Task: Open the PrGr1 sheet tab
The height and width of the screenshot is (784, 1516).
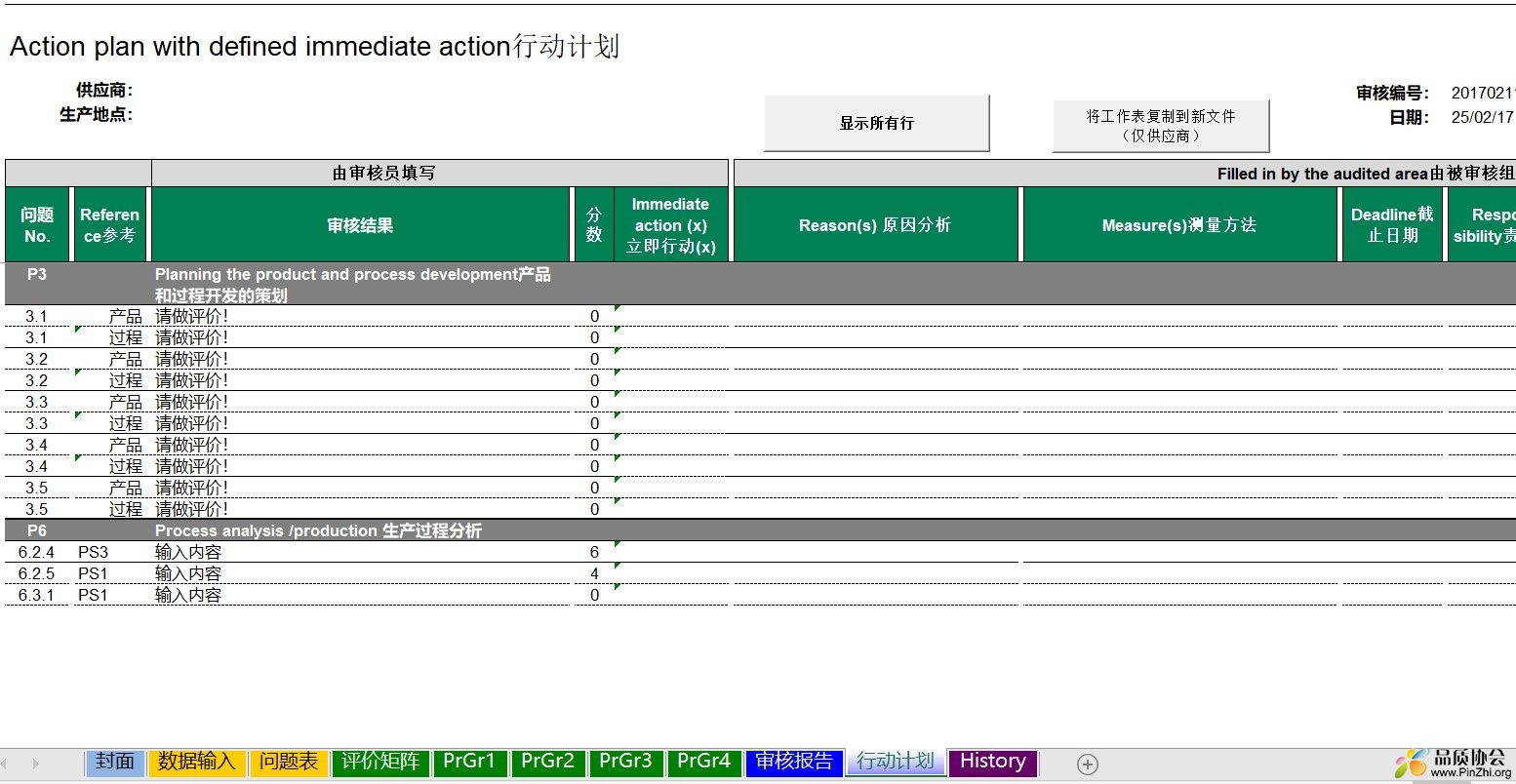Action: 469,762
